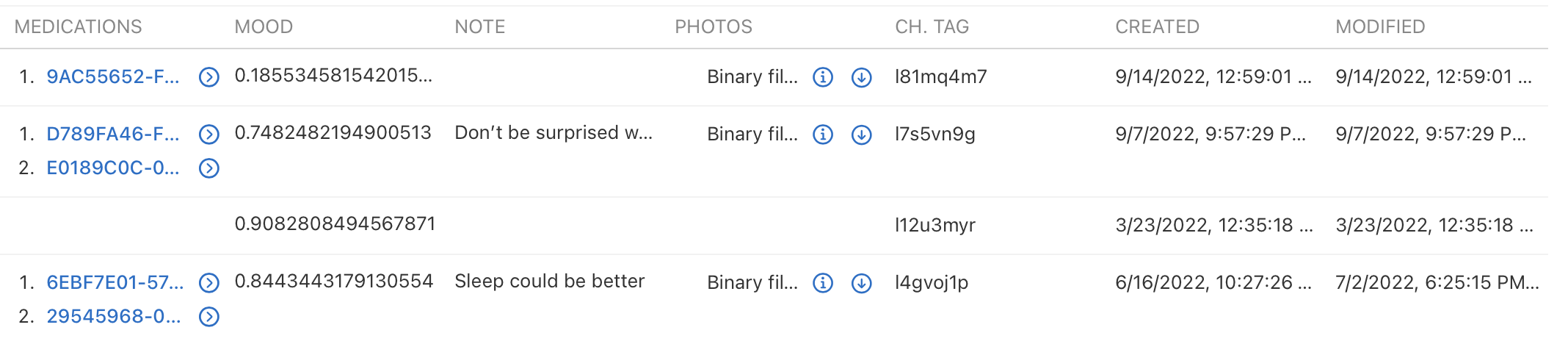Open the 6EBF7E01-57 medication link
The width and height of the screenshot is (1568, 344).
[x=115, y=282]
